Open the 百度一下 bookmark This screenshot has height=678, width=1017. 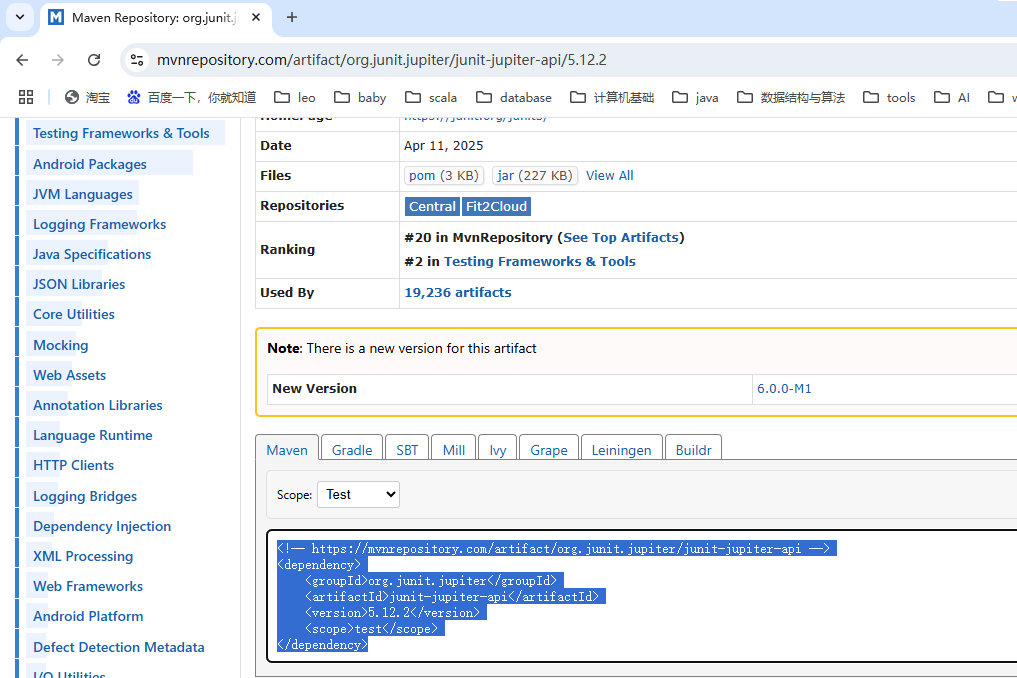click(191, 97)
